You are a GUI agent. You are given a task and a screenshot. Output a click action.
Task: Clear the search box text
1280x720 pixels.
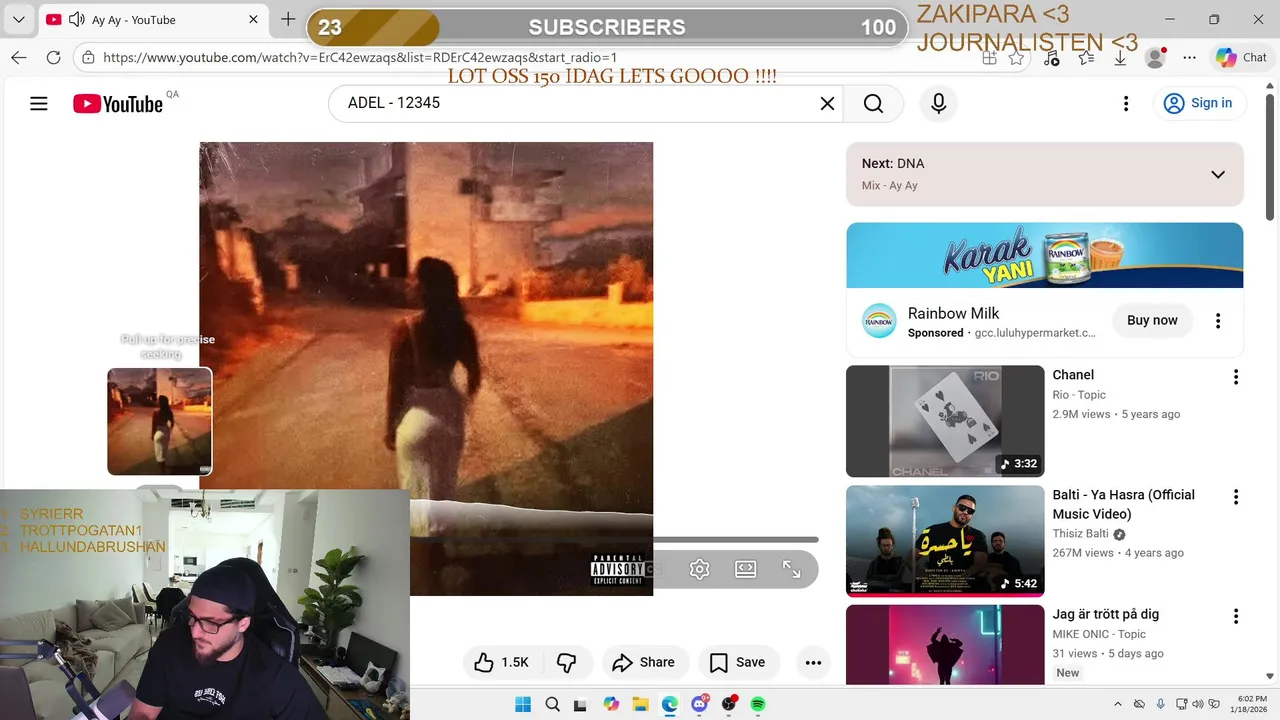(827, 103)
